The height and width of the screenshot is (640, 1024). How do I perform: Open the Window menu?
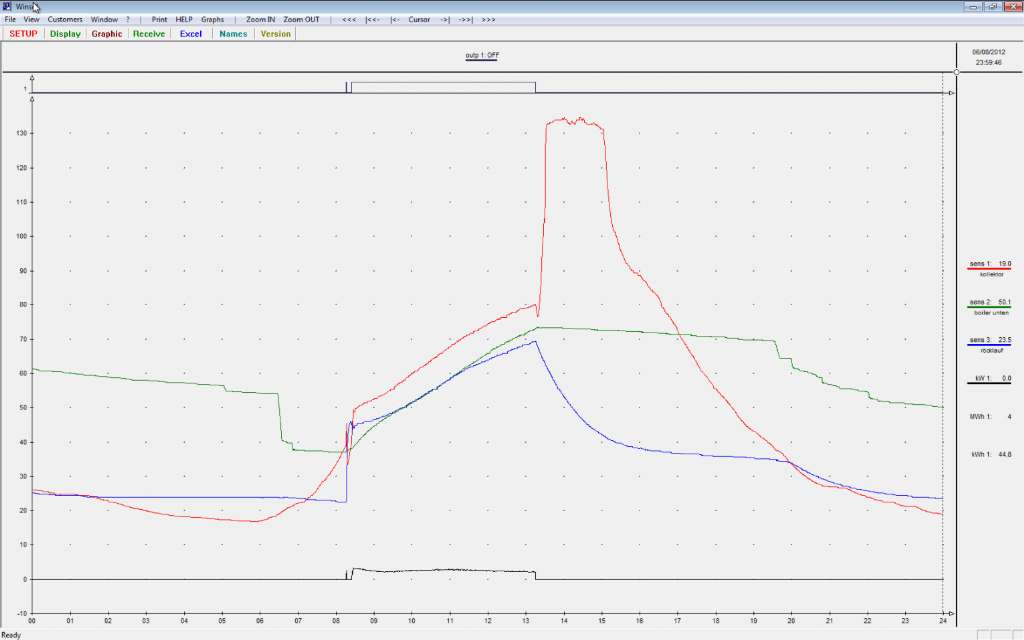(x=104, y=20)
